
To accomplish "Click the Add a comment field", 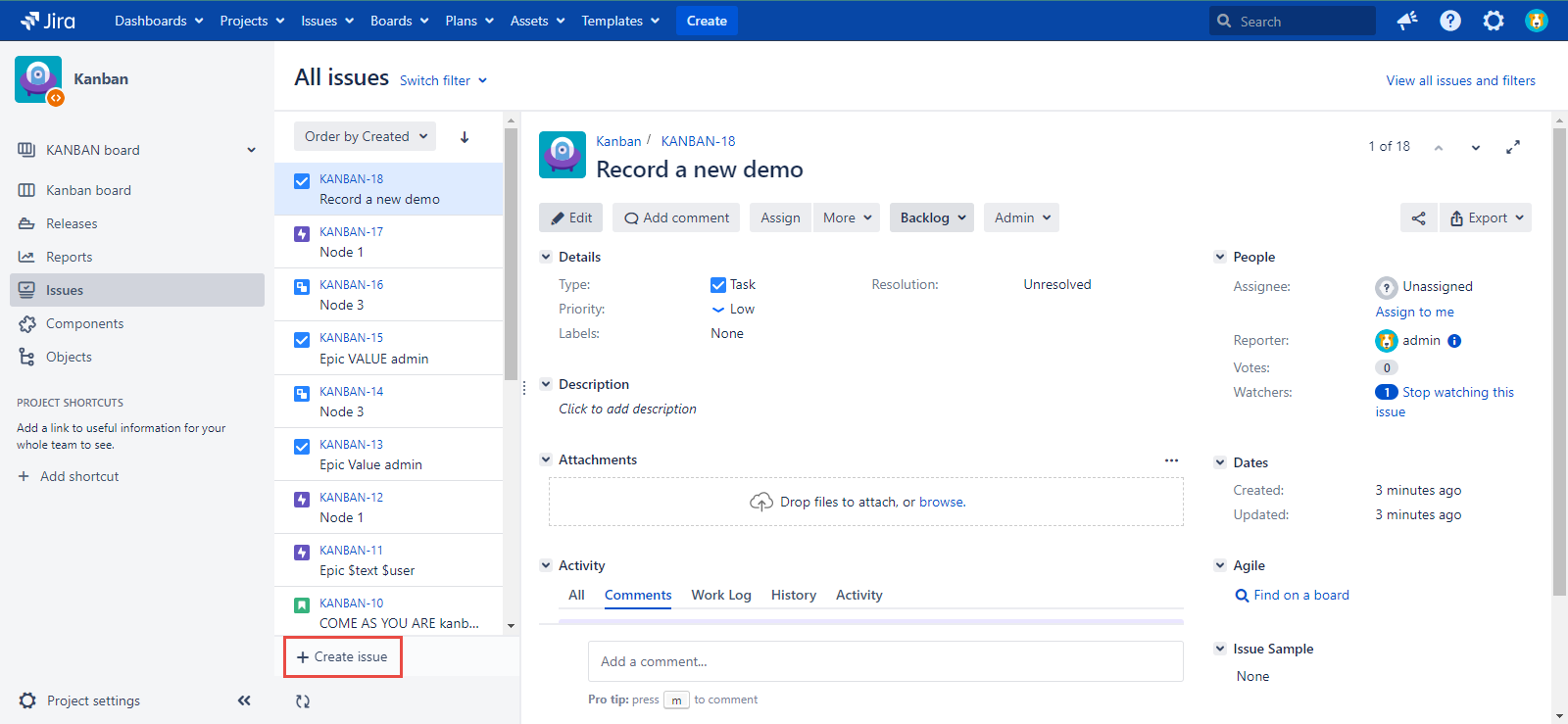I will click(x=885, y=661).
